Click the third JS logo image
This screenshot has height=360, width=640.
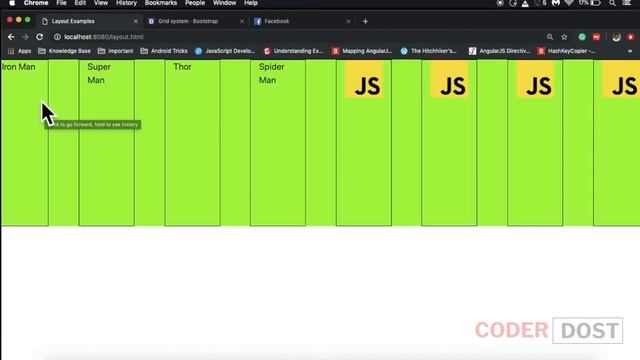click(535, 79)
